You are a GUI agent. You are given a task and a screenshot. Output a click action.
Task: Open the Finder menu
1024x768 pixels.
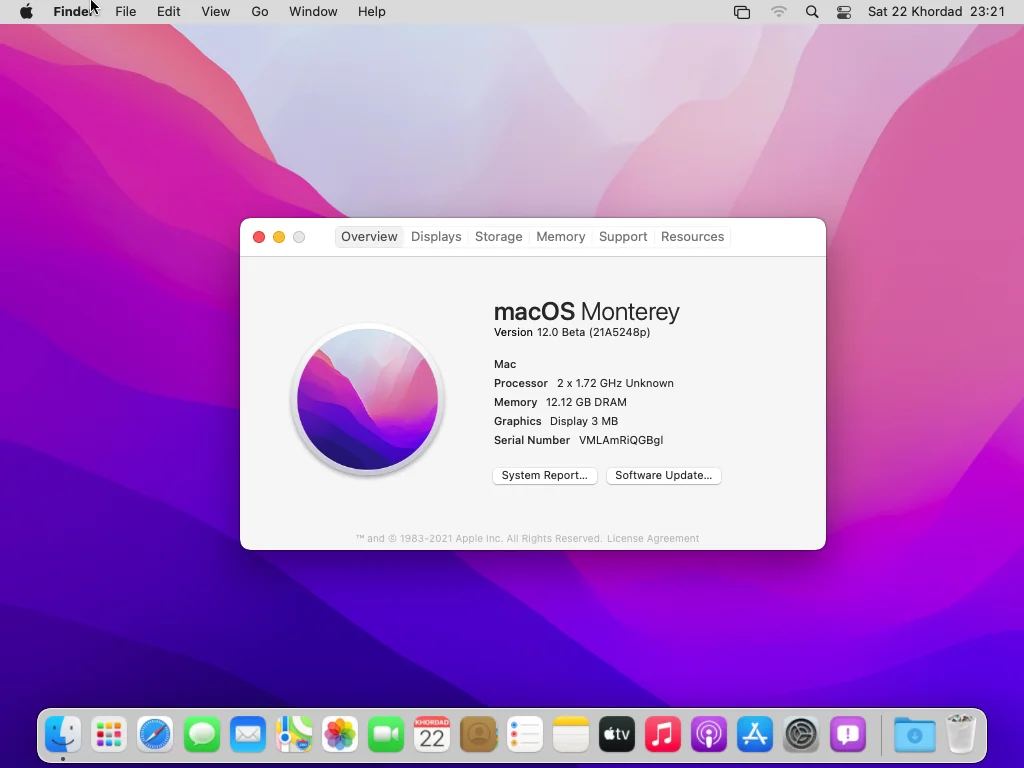tap(74, 12)
